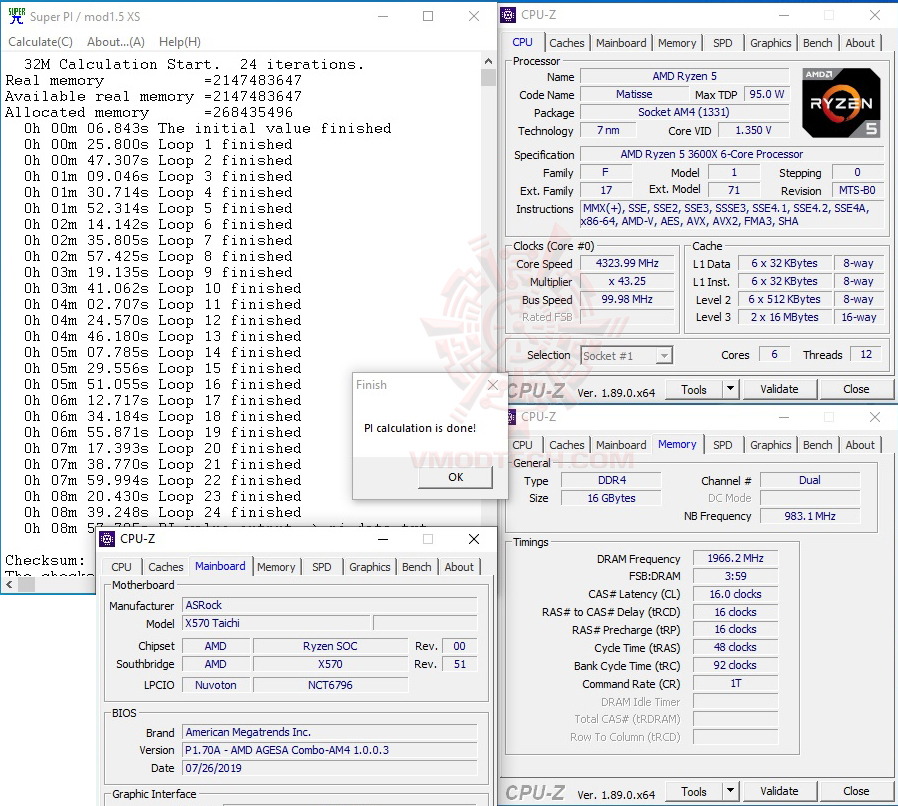Open the Memory tab in the Mainboard window

(276, 567)
